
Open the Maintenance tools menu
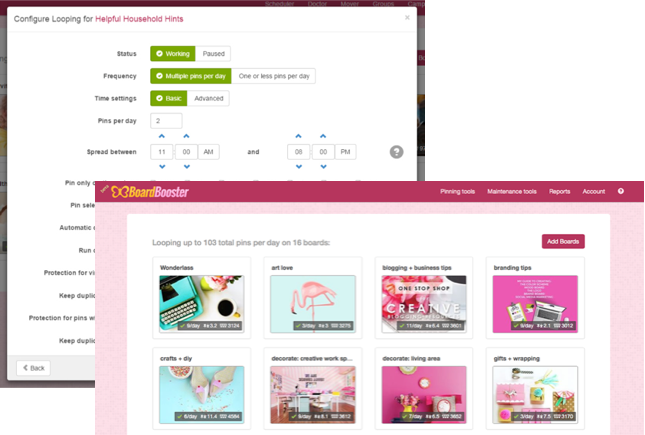coord(512,191)
